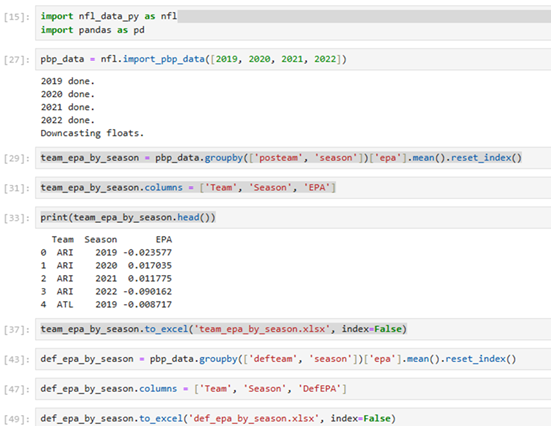The width and height of the screenshot is (551, 426).
Task: Click the def_epa_by_season.columns assignment cell
Action: click(293, 389)
